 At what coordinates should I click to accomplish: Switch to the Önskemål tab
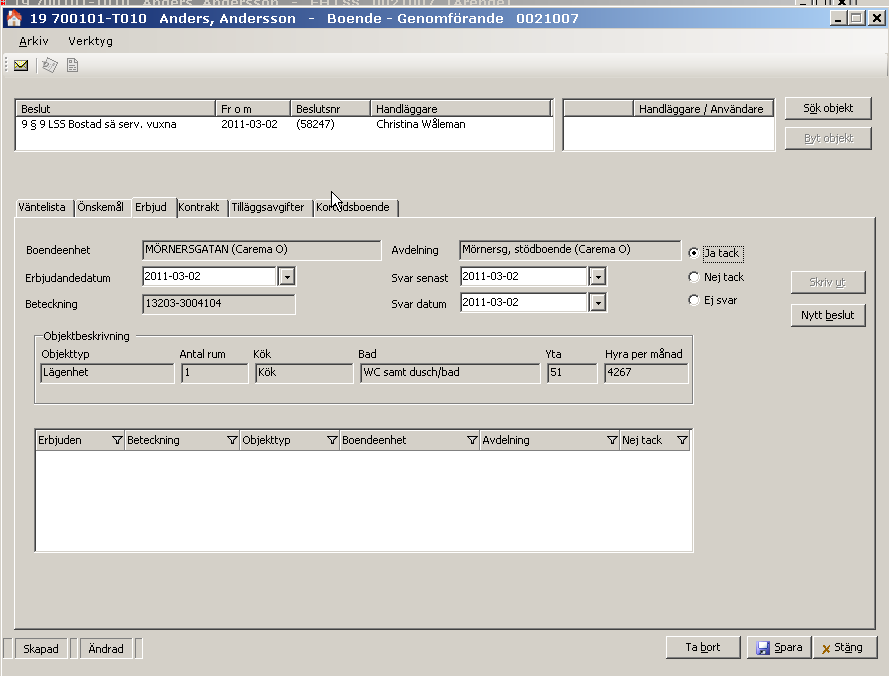100,208
